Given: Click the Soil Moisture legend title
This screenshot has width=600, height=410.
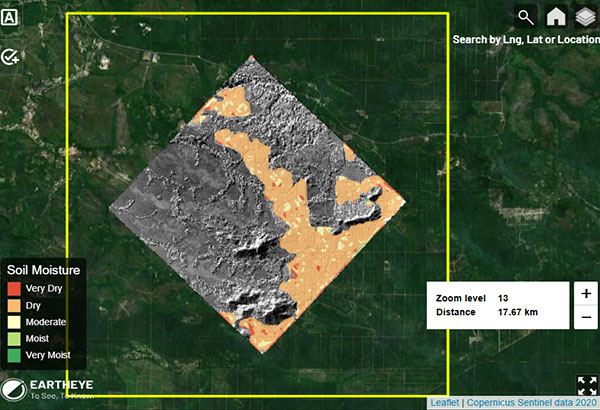Looking at the screenshot, I should click(42, 270).
